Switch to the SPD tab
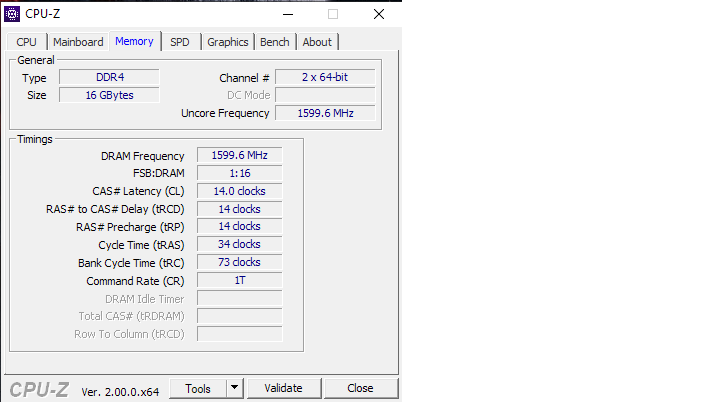 pyautogui.click(x=180, y=42)
